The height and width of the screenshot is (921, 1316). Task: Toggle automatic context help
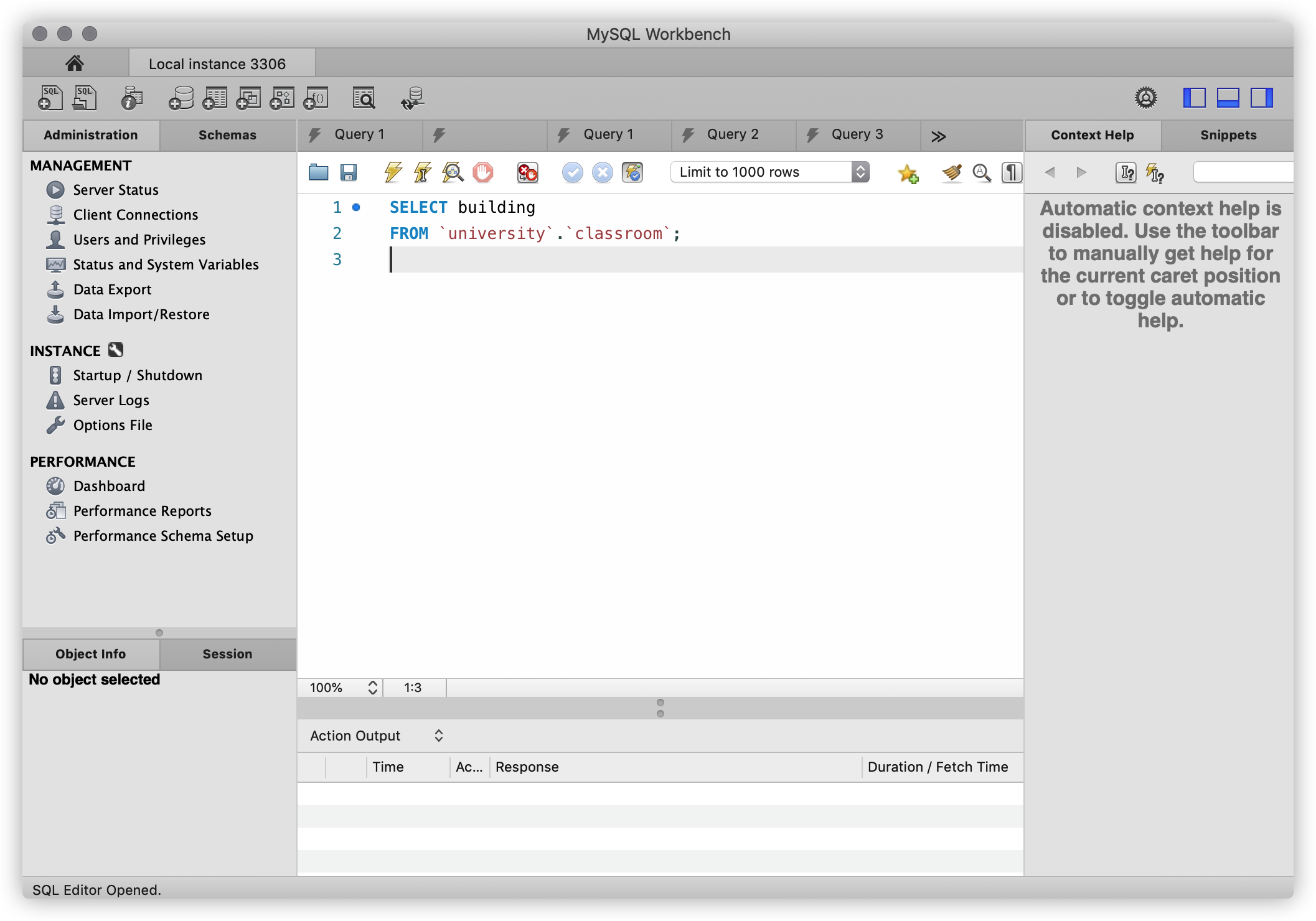[x=1155, y=172]
